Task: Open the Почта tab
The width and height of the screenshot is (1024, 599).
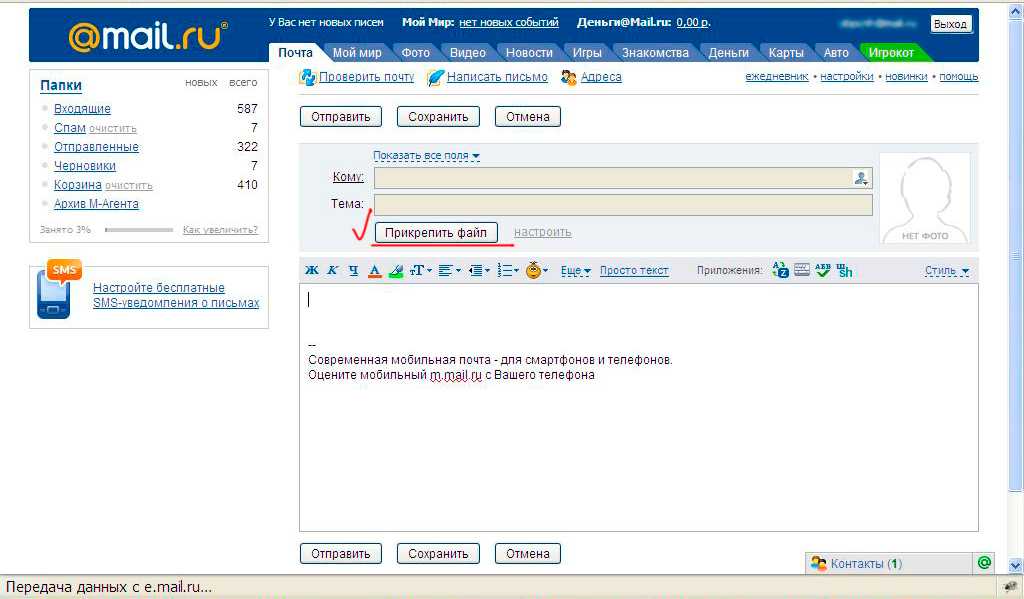Action: 295,52
